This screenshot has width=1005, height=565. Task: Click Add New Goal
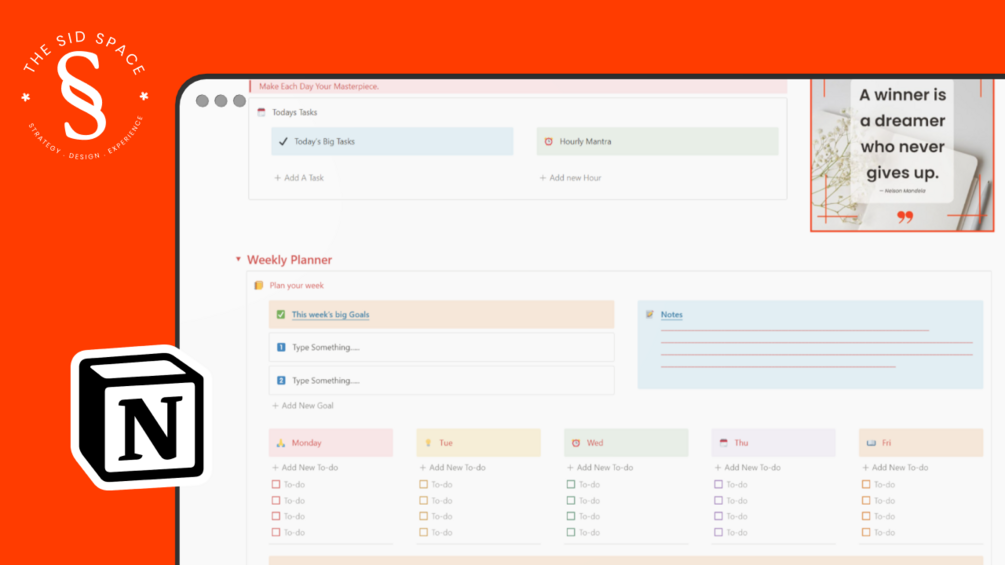pyautogui.click(x=303, y=405)
